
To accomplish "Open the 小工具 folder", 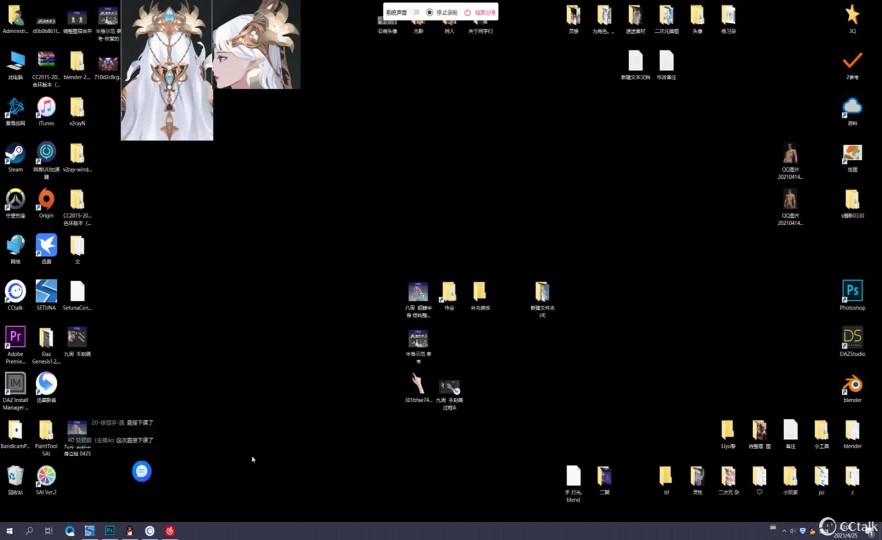I will point(821,434).
